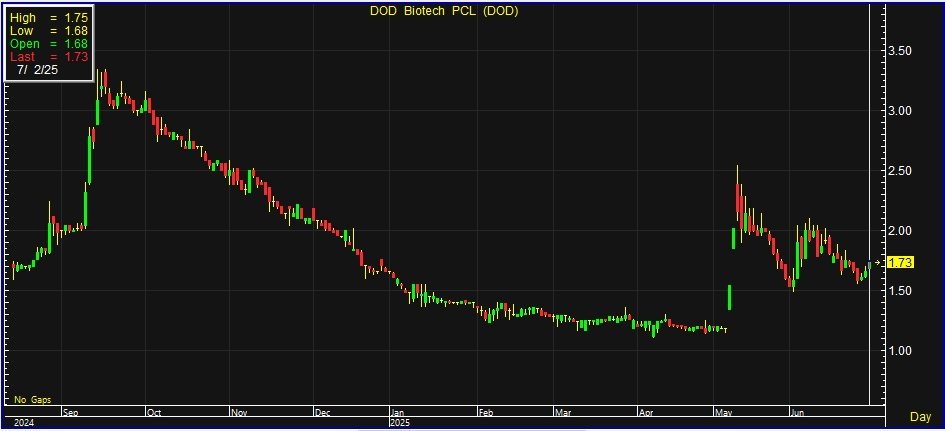Click the 1.00 price axis label

pyautogui.click(x=902, y=351)
